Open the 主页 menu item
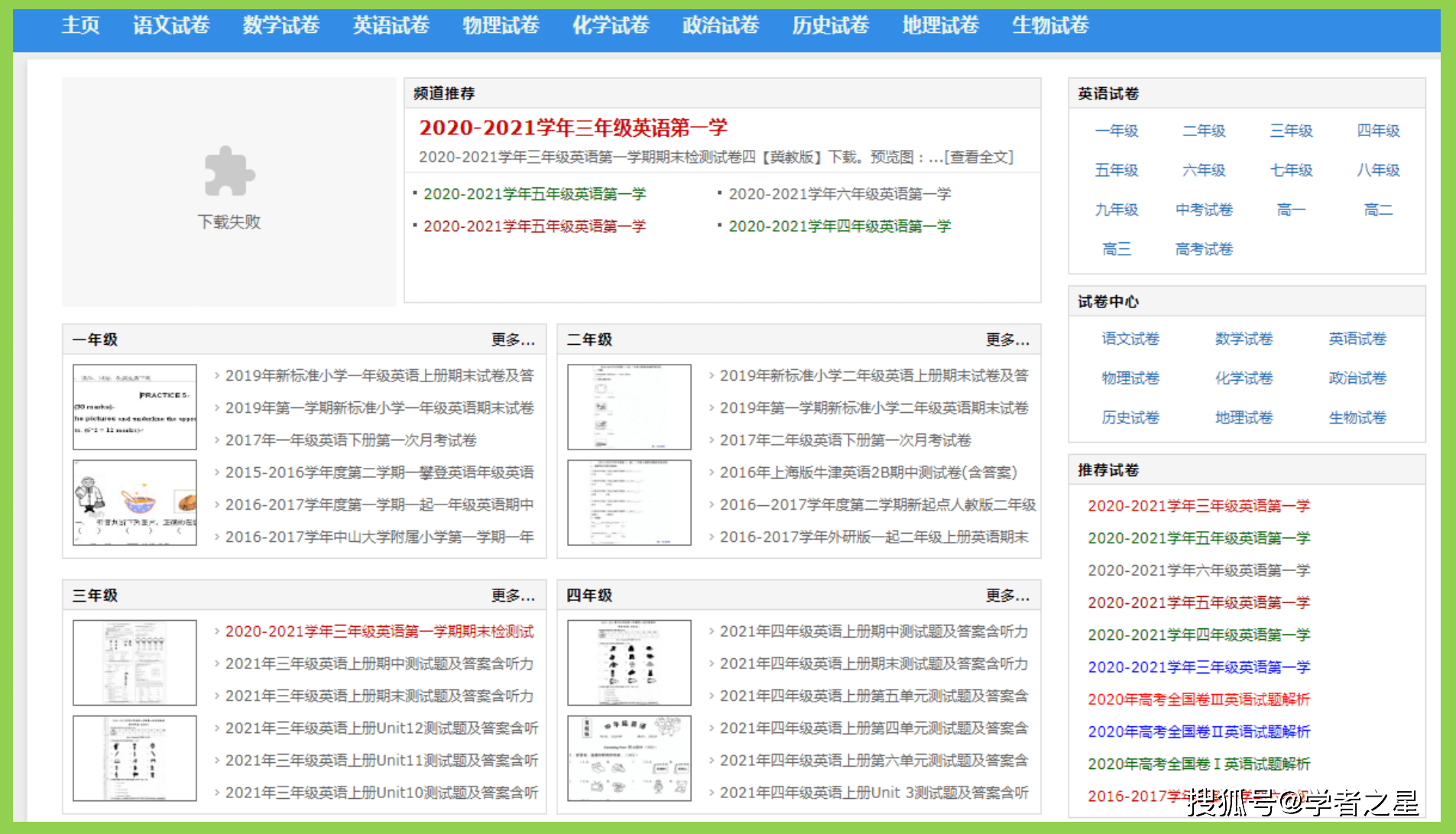 point(80,25)
